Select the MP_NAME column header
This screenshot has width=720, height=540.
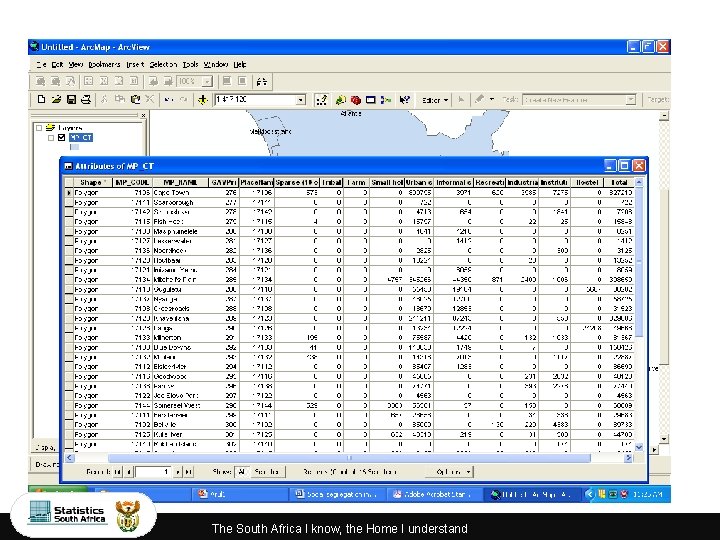(x=180, y=182)
